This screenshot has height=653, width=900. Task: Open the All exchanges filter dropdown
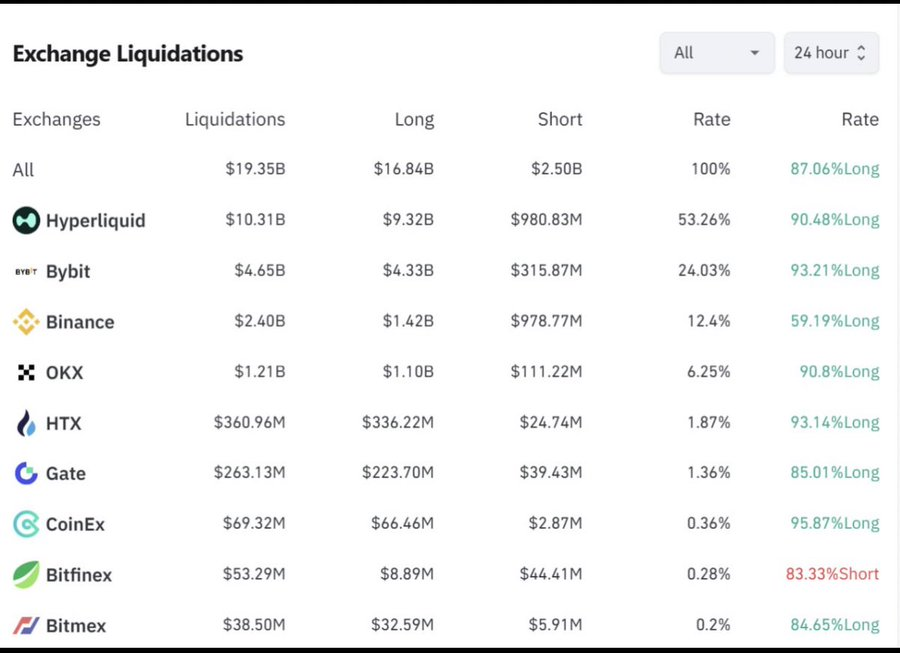tap(716, 52)
